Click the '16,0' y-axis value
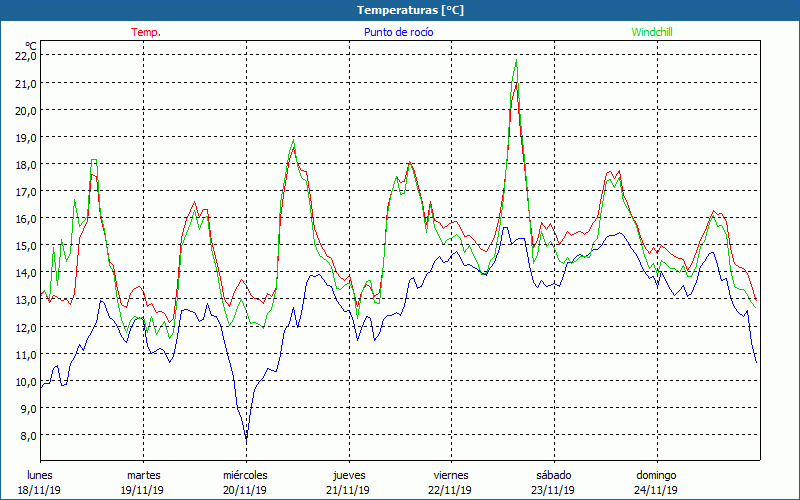This screenshot has width=800, height=500. click(26, 218)
